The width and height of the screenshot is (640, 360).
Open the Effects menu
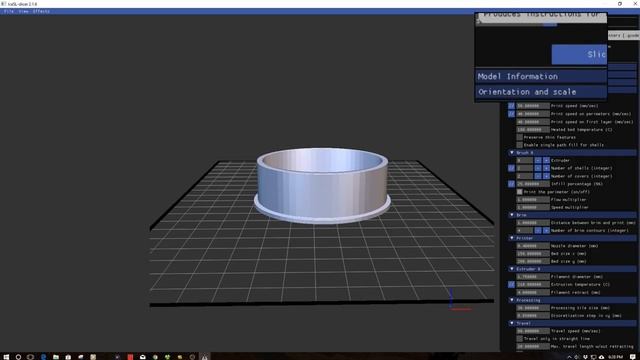[41, 11]
